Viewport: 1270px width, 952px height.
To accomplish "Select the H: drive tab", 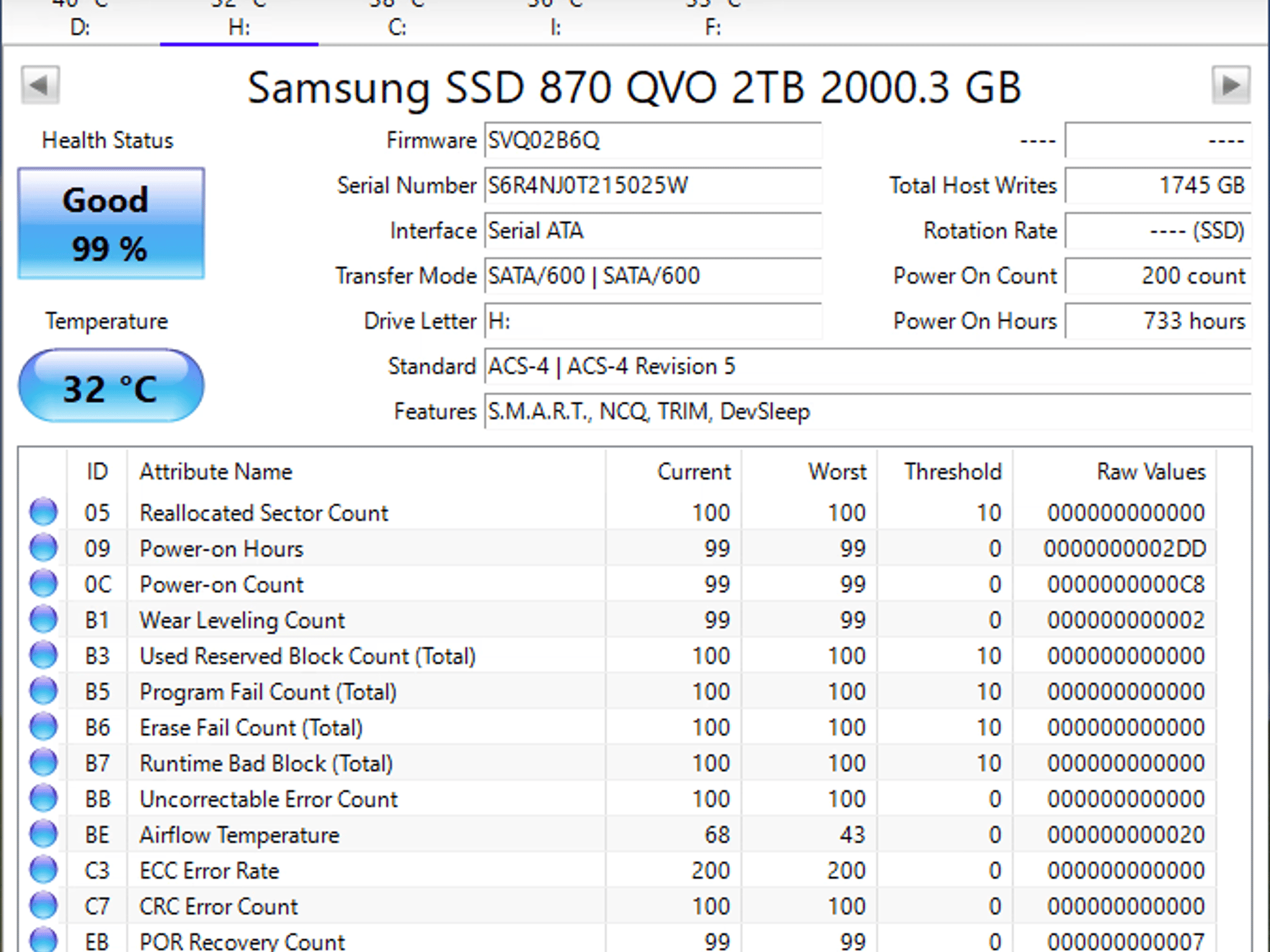I will coord(239,22).
